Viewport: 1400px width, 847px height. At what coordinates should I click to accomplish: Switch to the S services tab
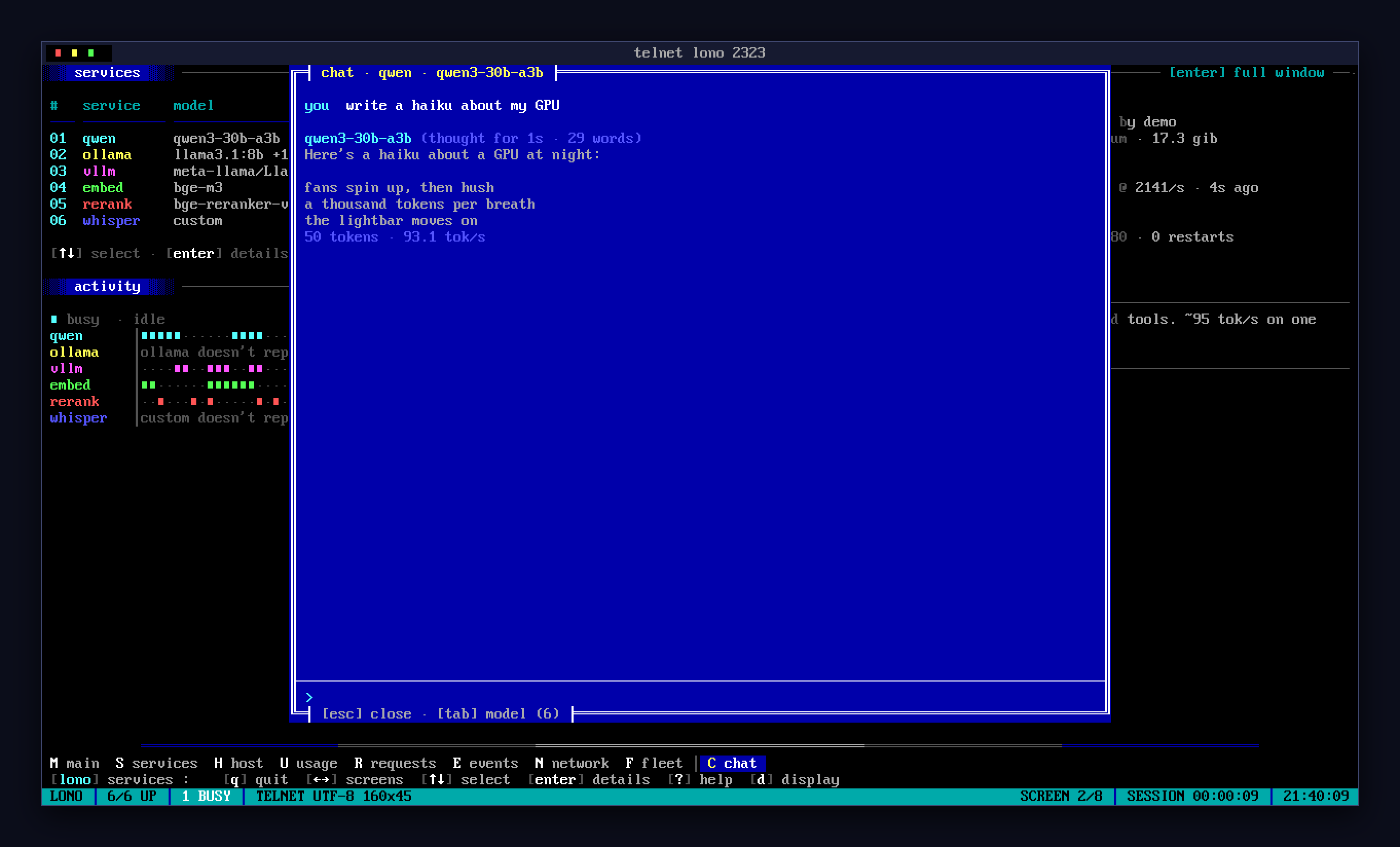[156, 763]
